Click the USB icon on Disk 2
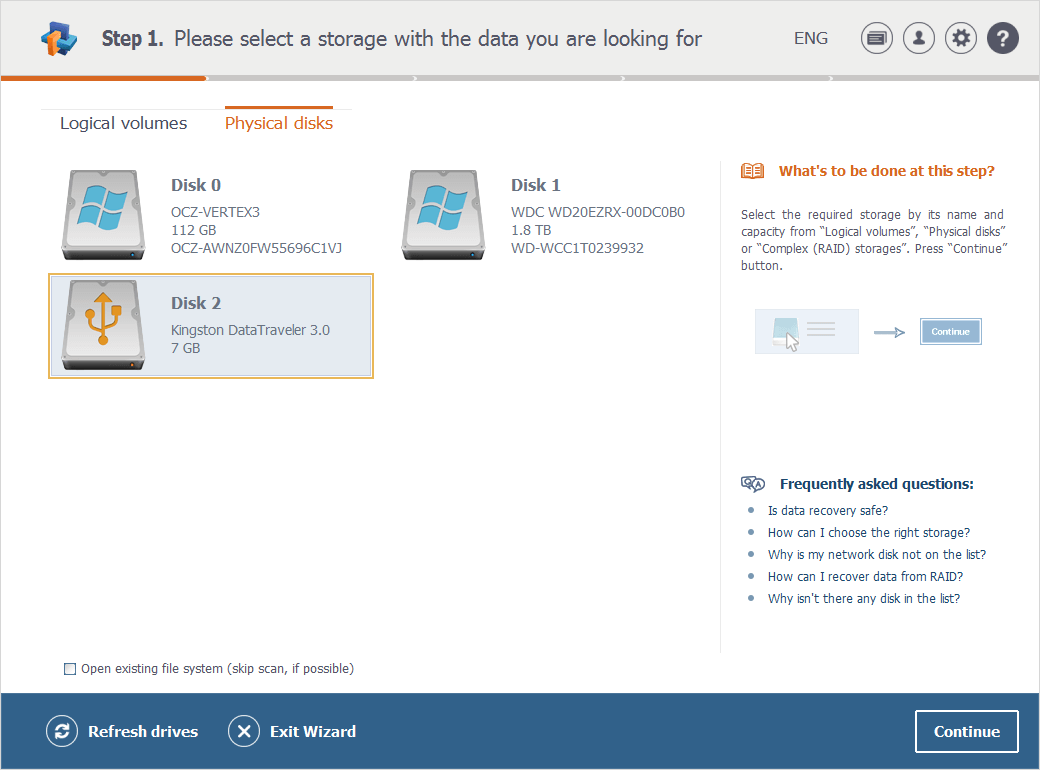Viewport: 1040px width, 770px height. point(102,325)
